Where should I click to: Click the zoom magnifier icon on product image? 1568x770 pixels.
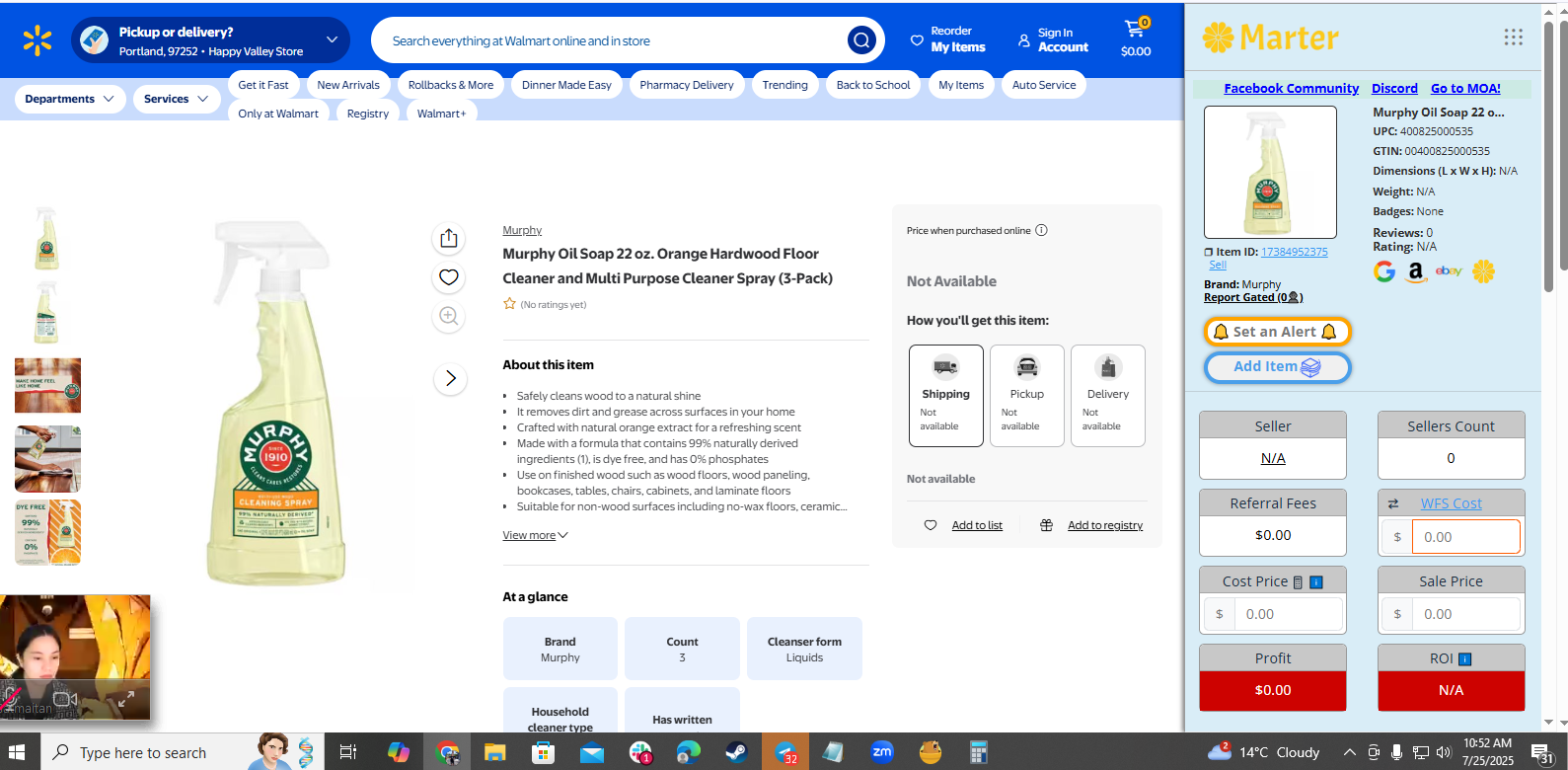(449, 316)
